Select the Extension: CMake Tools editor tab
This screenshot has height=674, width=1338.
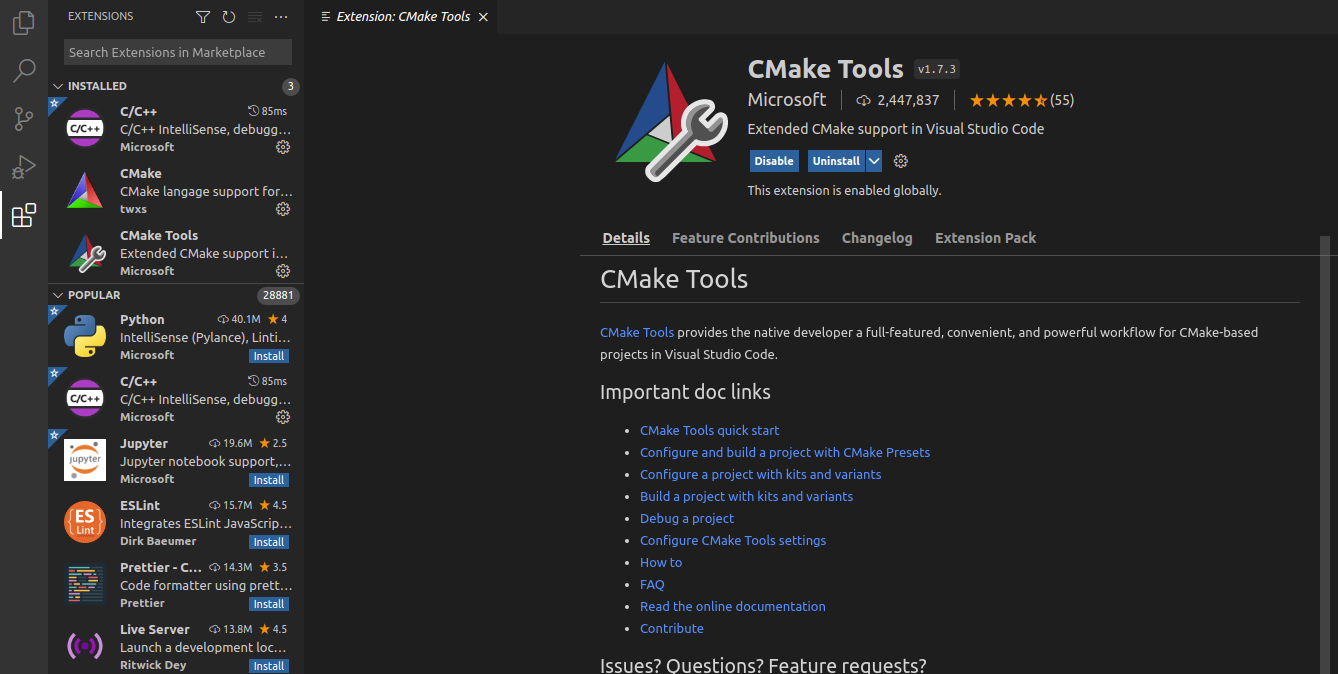pyautogui.click(x=401, y=17)
